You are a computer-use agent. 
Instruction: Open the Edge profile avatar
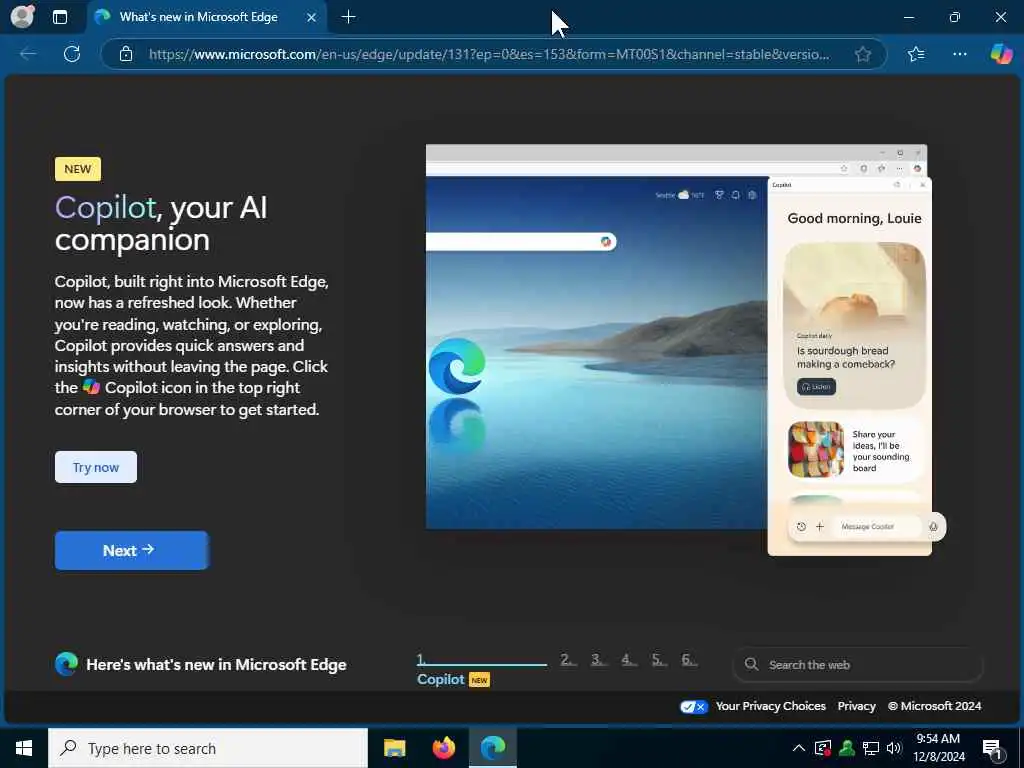pos(22,16)
